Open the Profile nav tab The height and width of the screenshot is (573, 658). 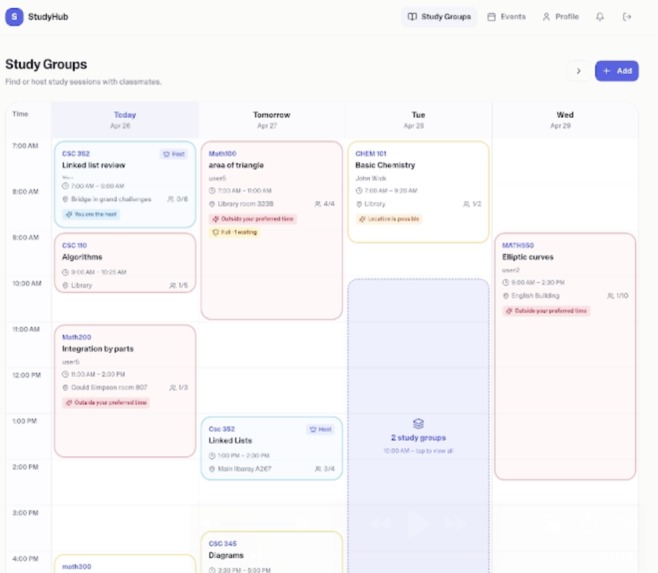[561, 17]
